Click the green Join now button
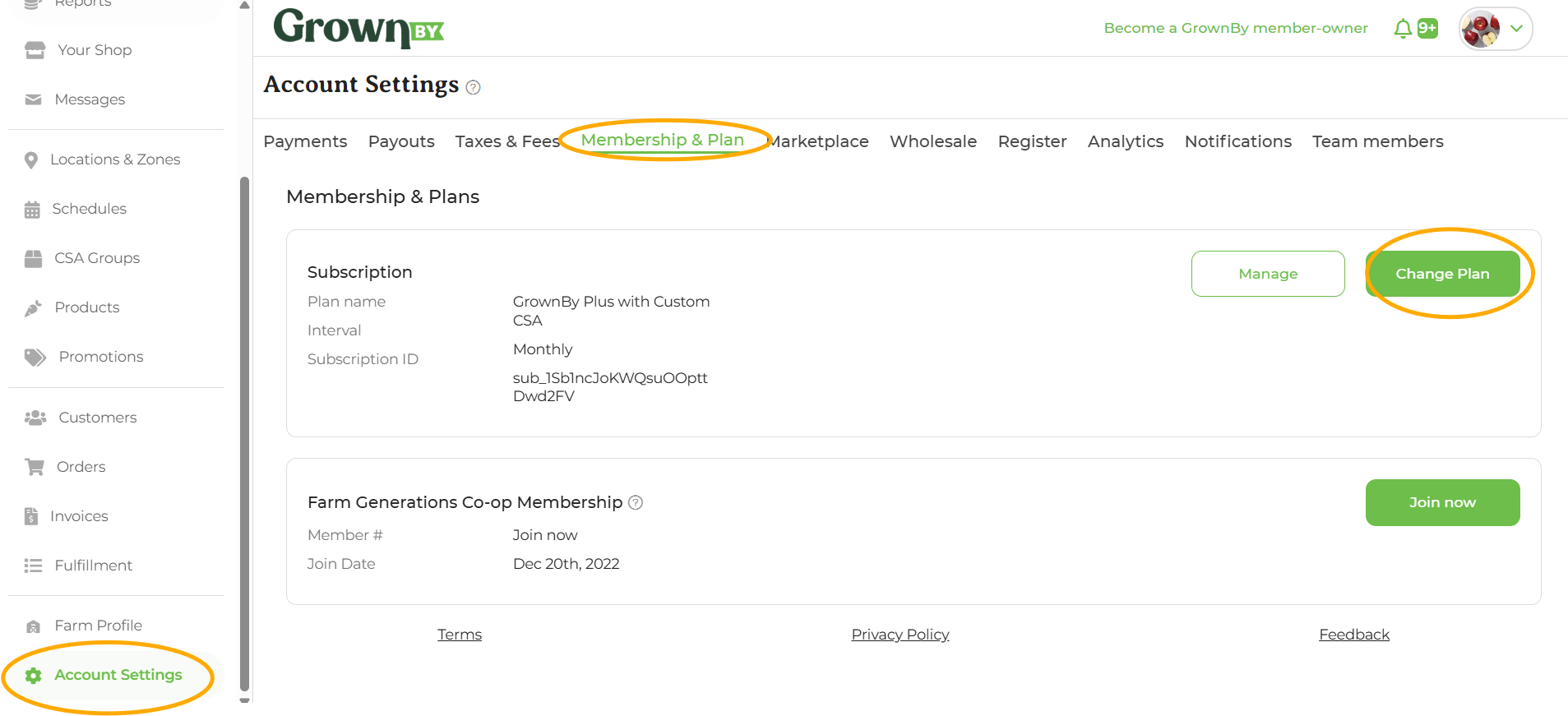 (x=1442, y=502)
